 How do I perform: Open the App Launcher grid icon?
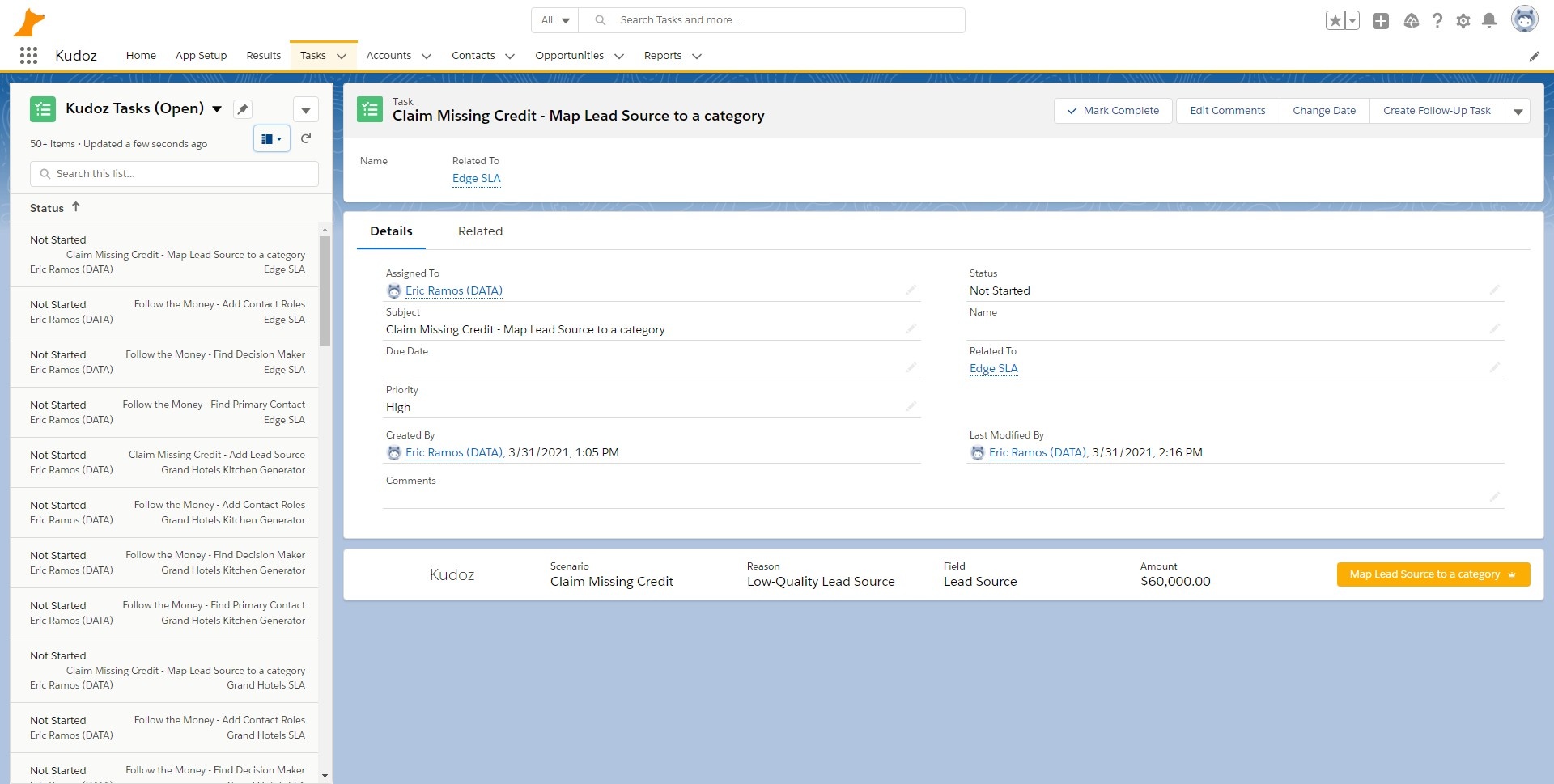pyautogui.click(x=28, y=55)
